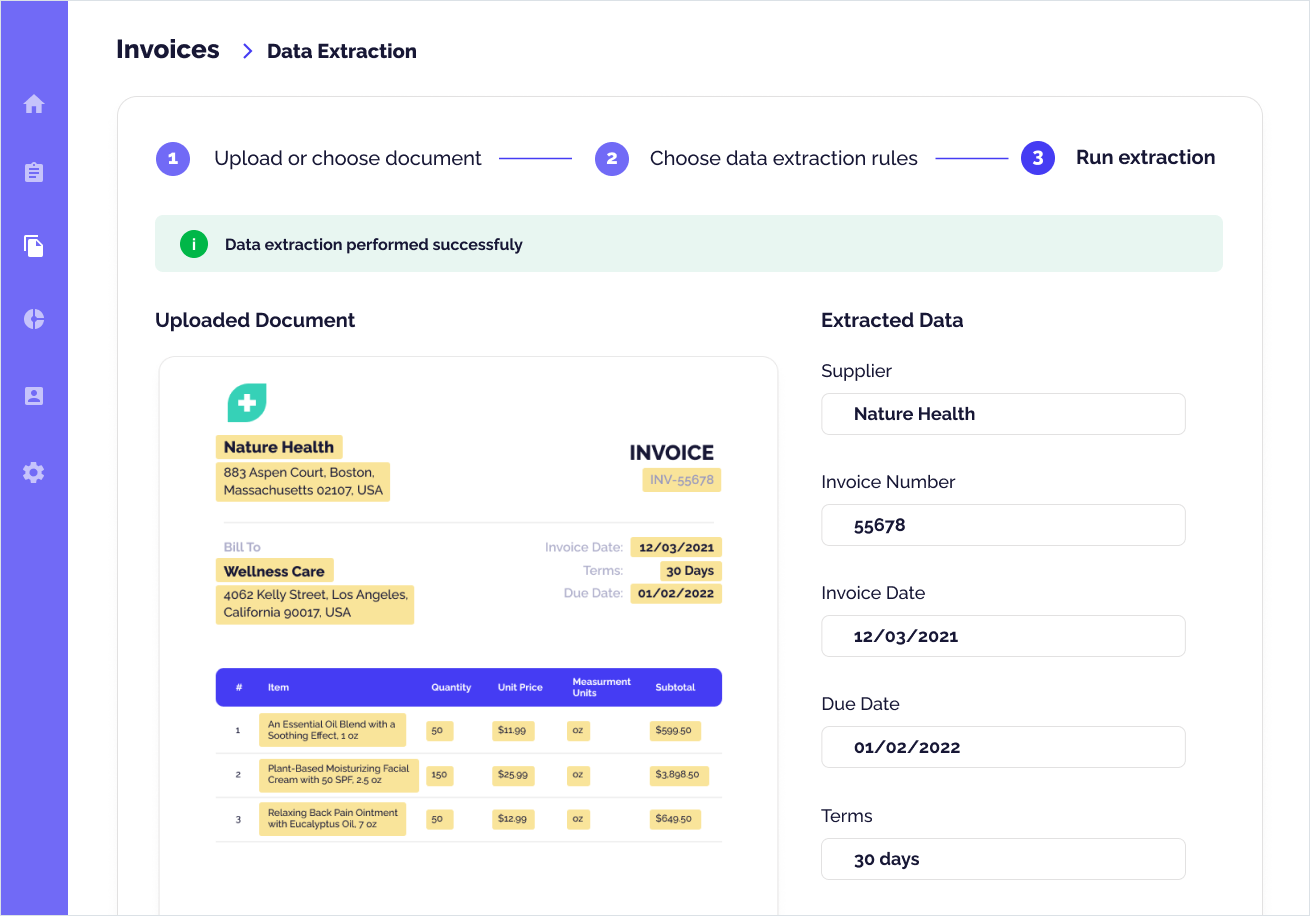
Task: Click the Unit Price column header
Action: (520, 687)
